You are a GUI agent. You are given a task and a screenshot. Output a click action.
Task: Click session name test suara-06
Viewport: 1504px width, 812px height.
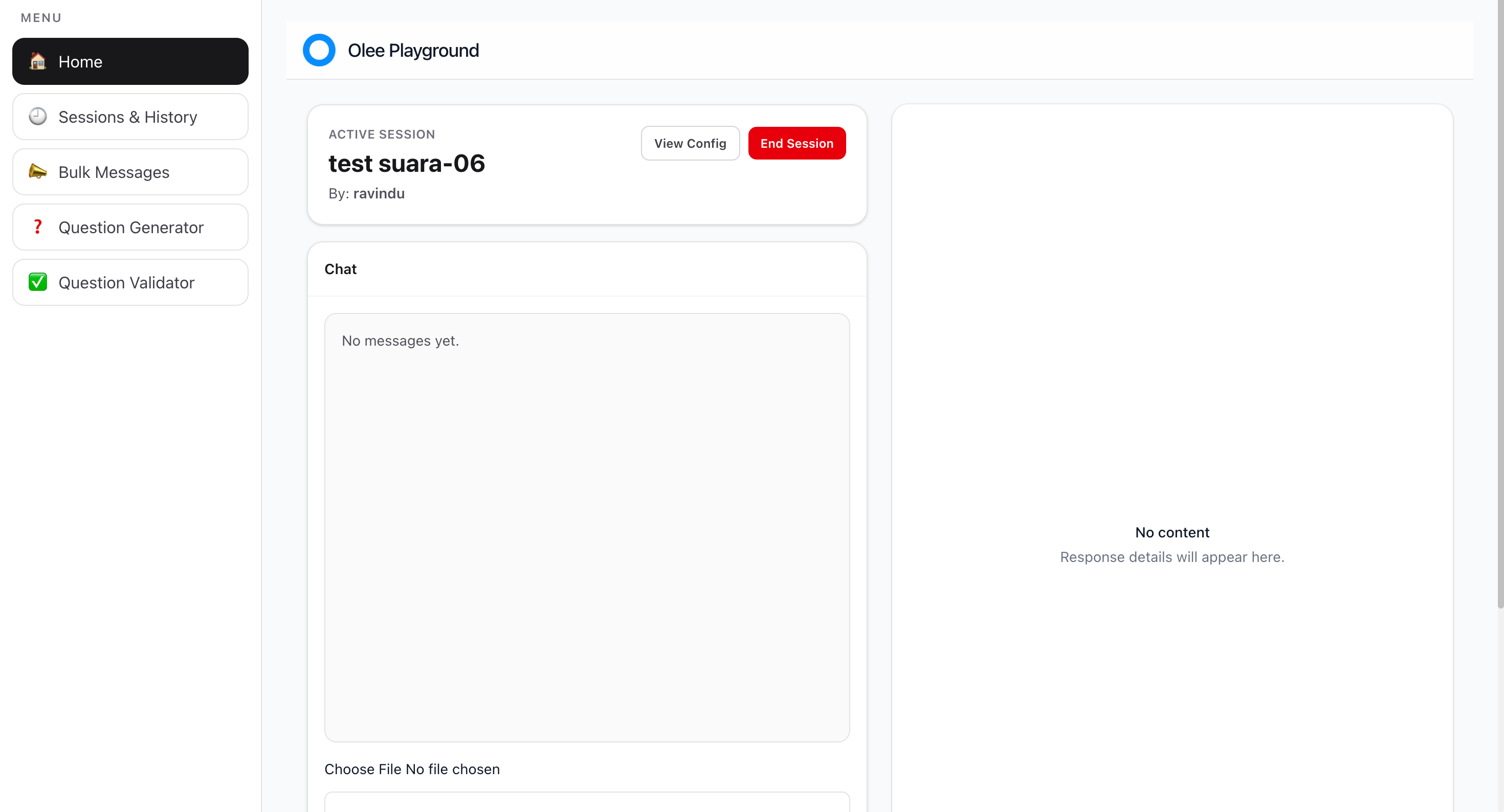coord(407,164)
